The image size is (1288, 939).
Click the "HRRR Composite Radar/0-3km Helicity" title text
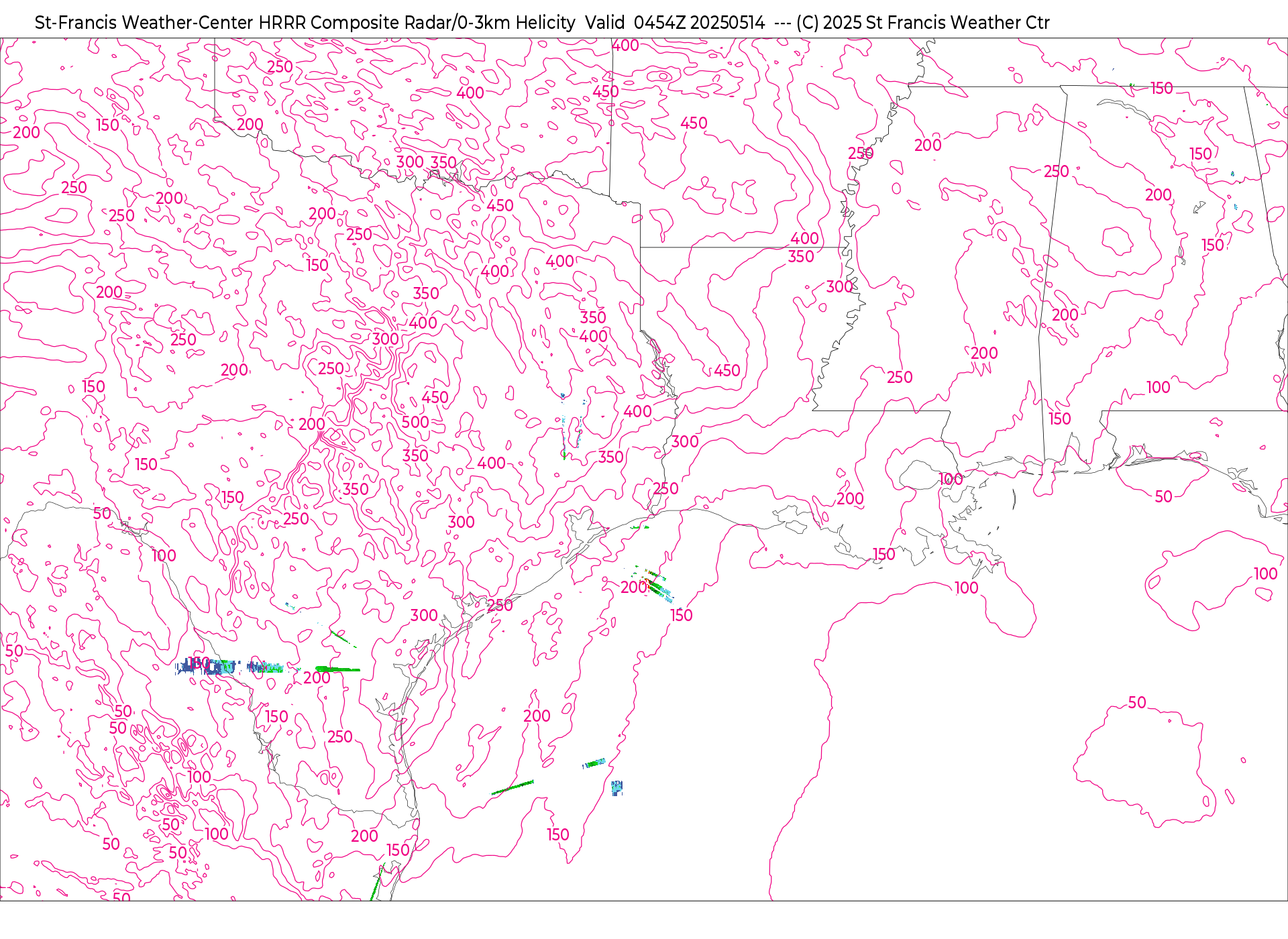click(x=417, y=23)
